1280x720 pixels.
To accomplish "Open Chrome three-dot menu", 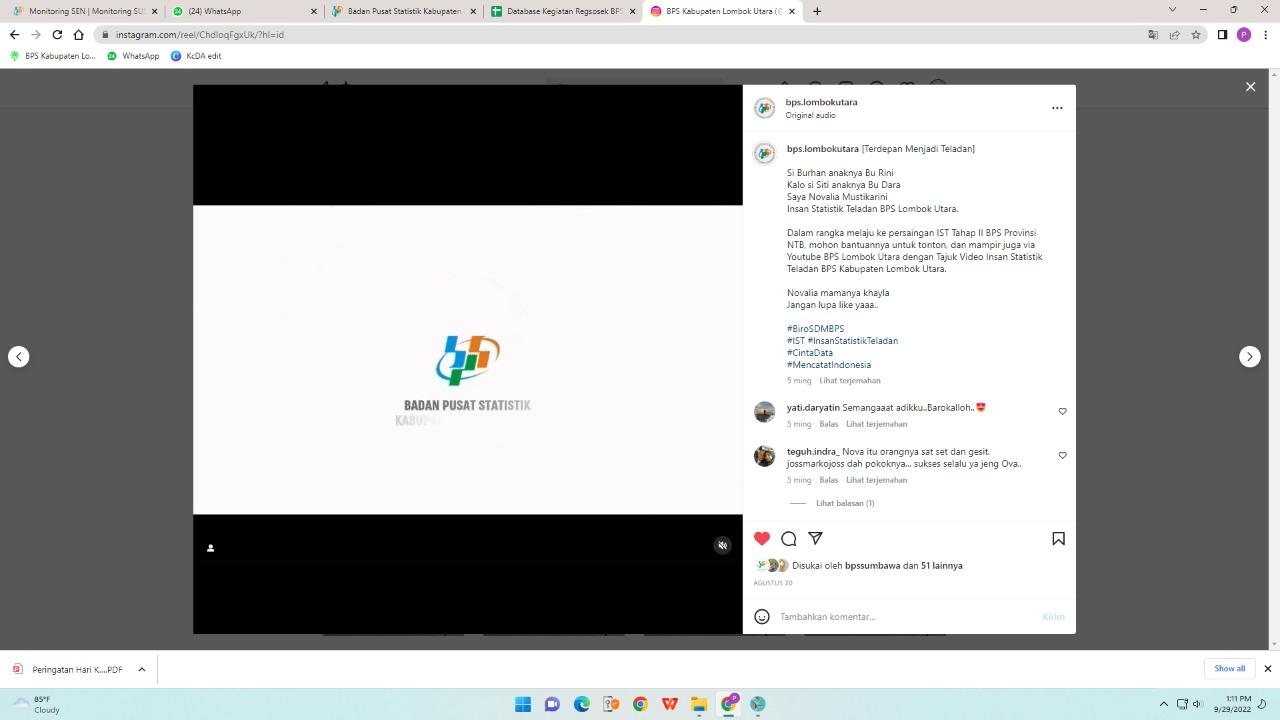I will click(1265, 34).
